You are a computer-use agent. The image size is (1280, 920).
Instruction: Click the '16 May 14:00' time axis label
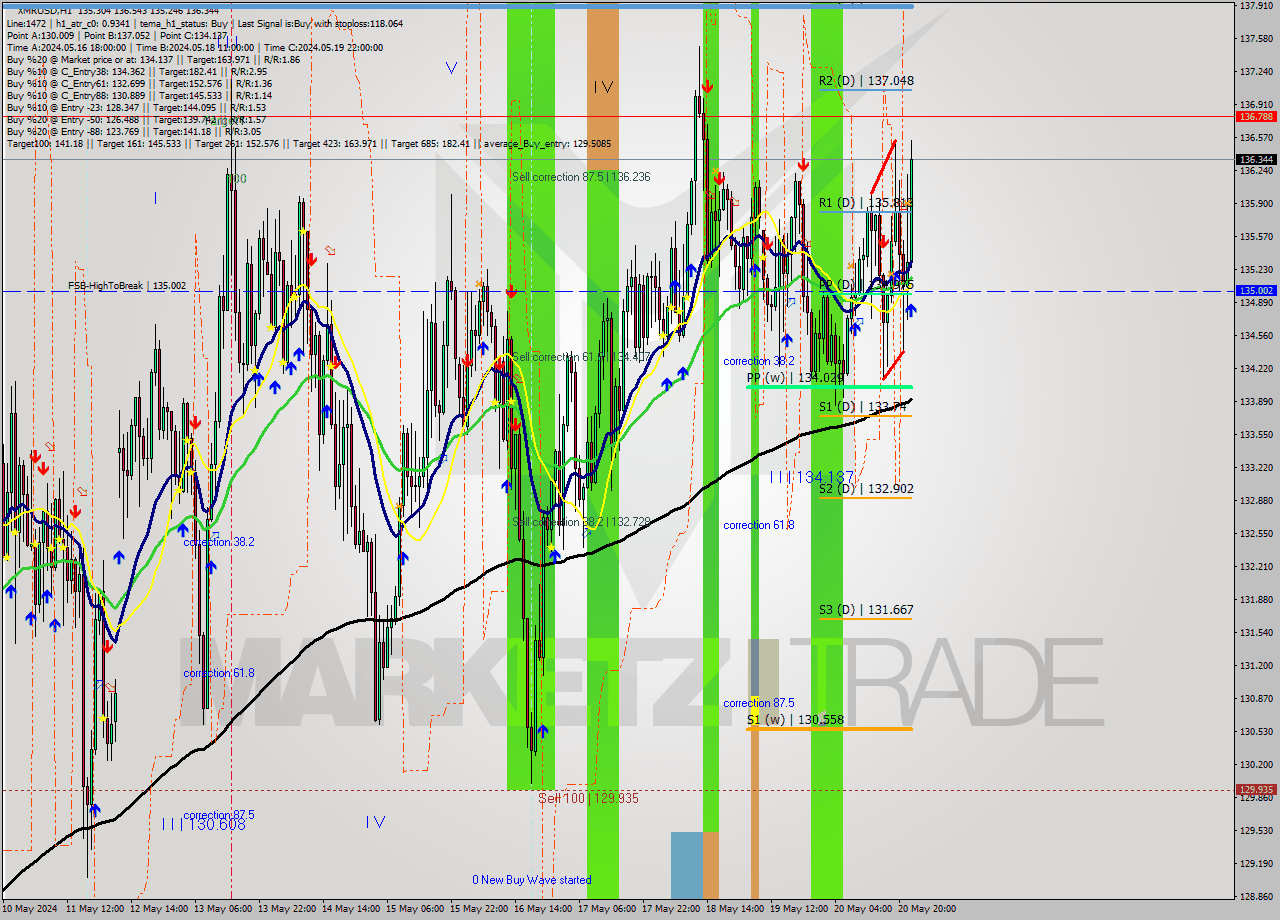(543, 909)
